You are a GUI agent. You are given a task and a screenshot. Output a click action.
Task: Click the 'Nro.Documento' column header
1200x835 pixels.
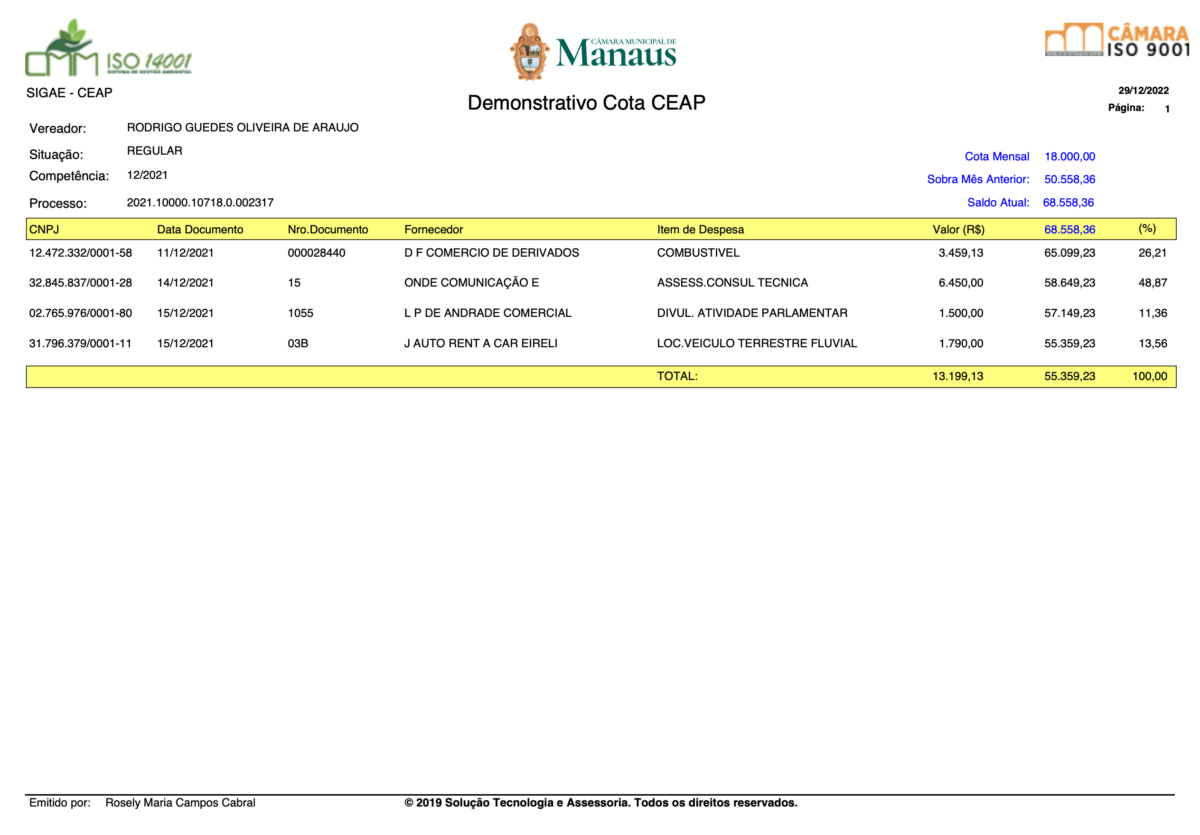pos(328,230)
